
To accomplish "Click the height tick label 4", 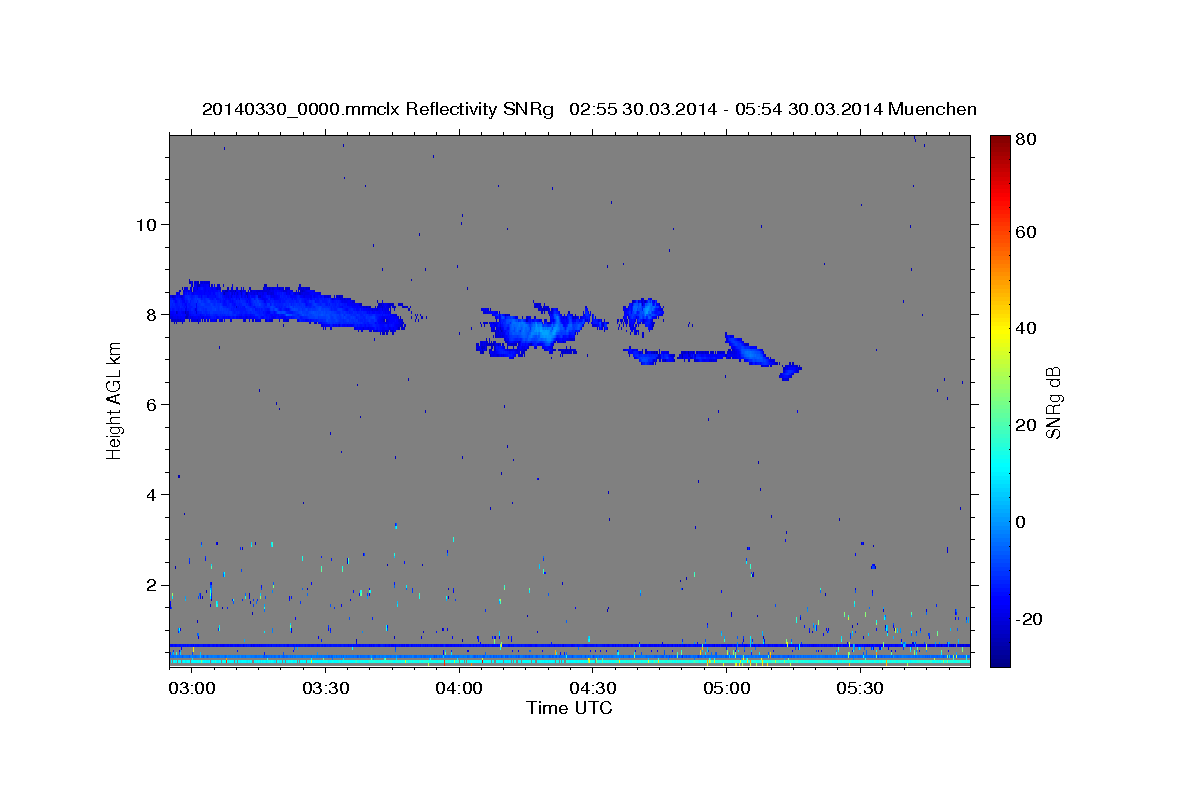I will 150,494.
